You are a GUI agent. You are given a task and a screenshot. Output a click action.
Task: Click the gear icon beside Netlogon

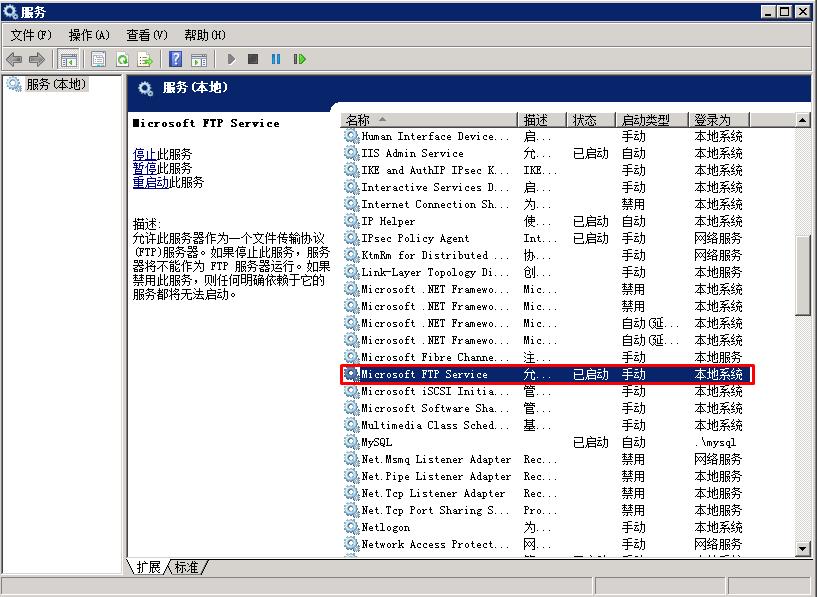pyautogui.click(x=351, y=527)
